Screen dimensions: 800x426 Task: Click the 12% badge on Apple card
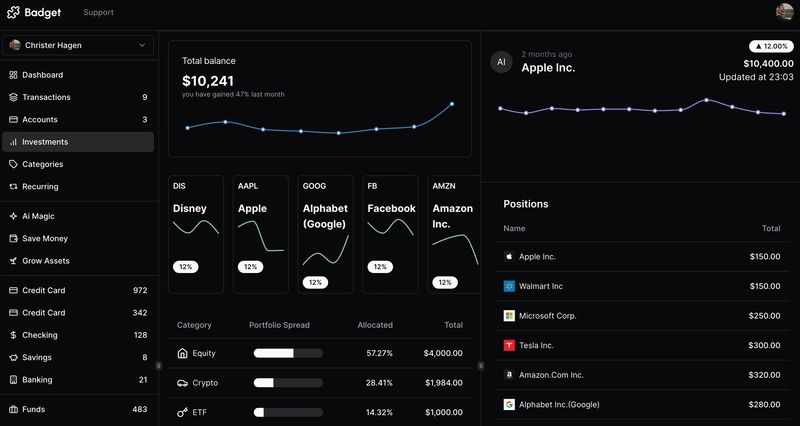click(251, 267)
